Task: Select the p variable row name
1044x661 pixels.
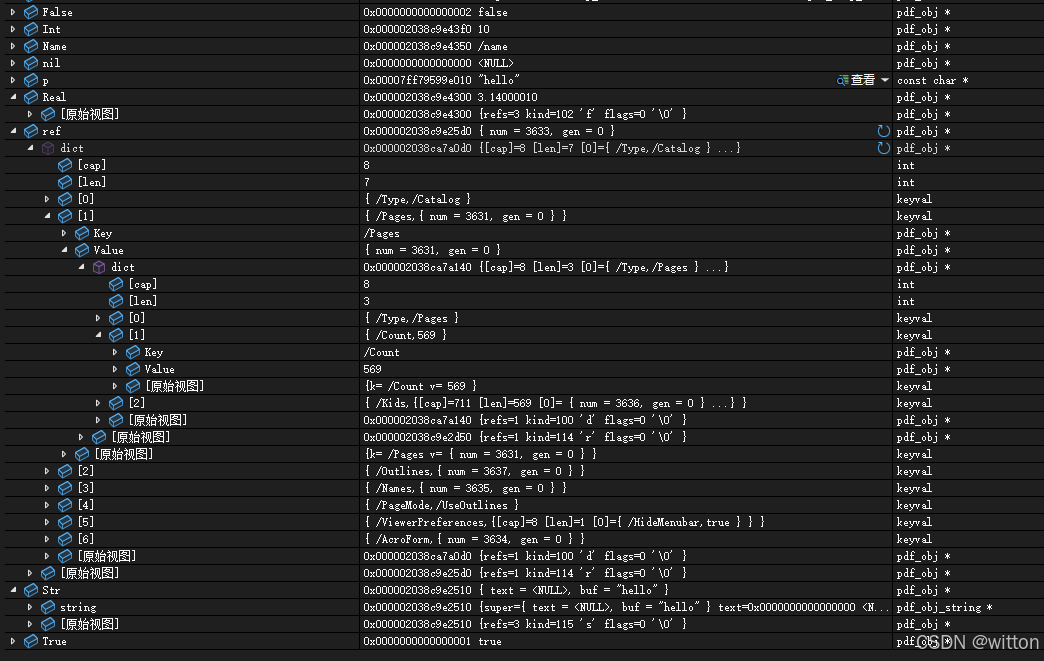Action: tap(45, 80)
